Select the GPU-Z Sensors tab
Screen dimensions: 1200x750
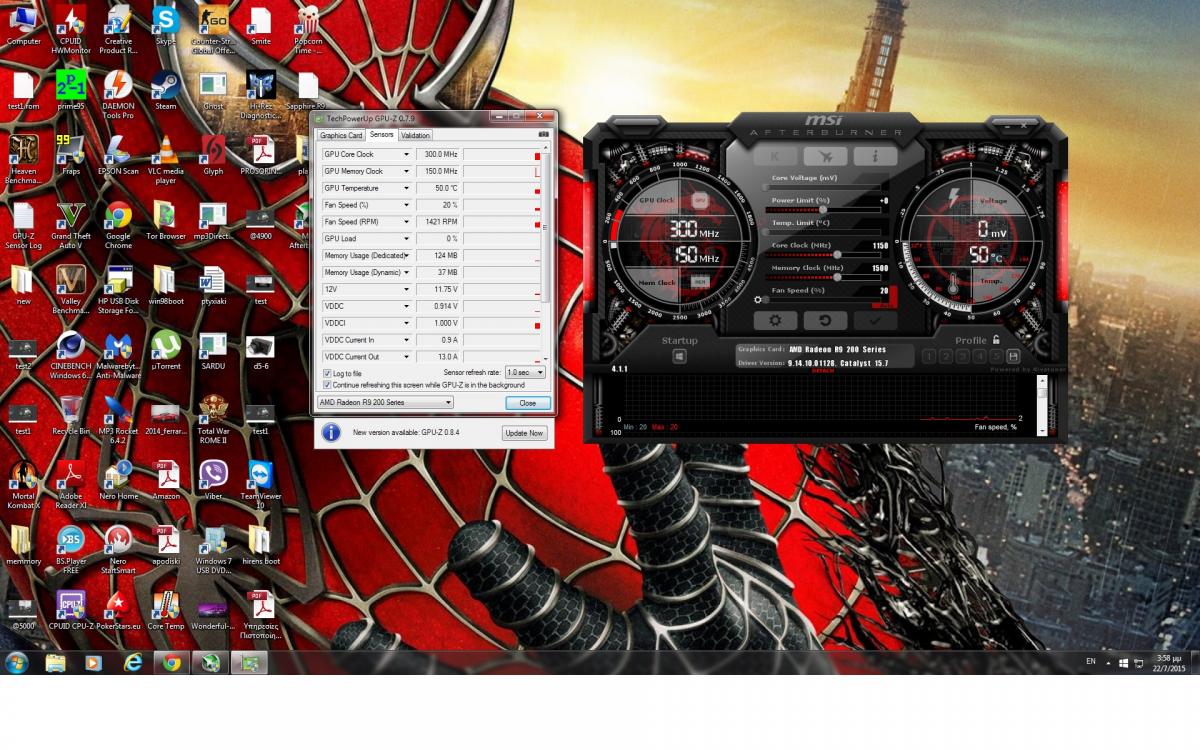point(381,134)
